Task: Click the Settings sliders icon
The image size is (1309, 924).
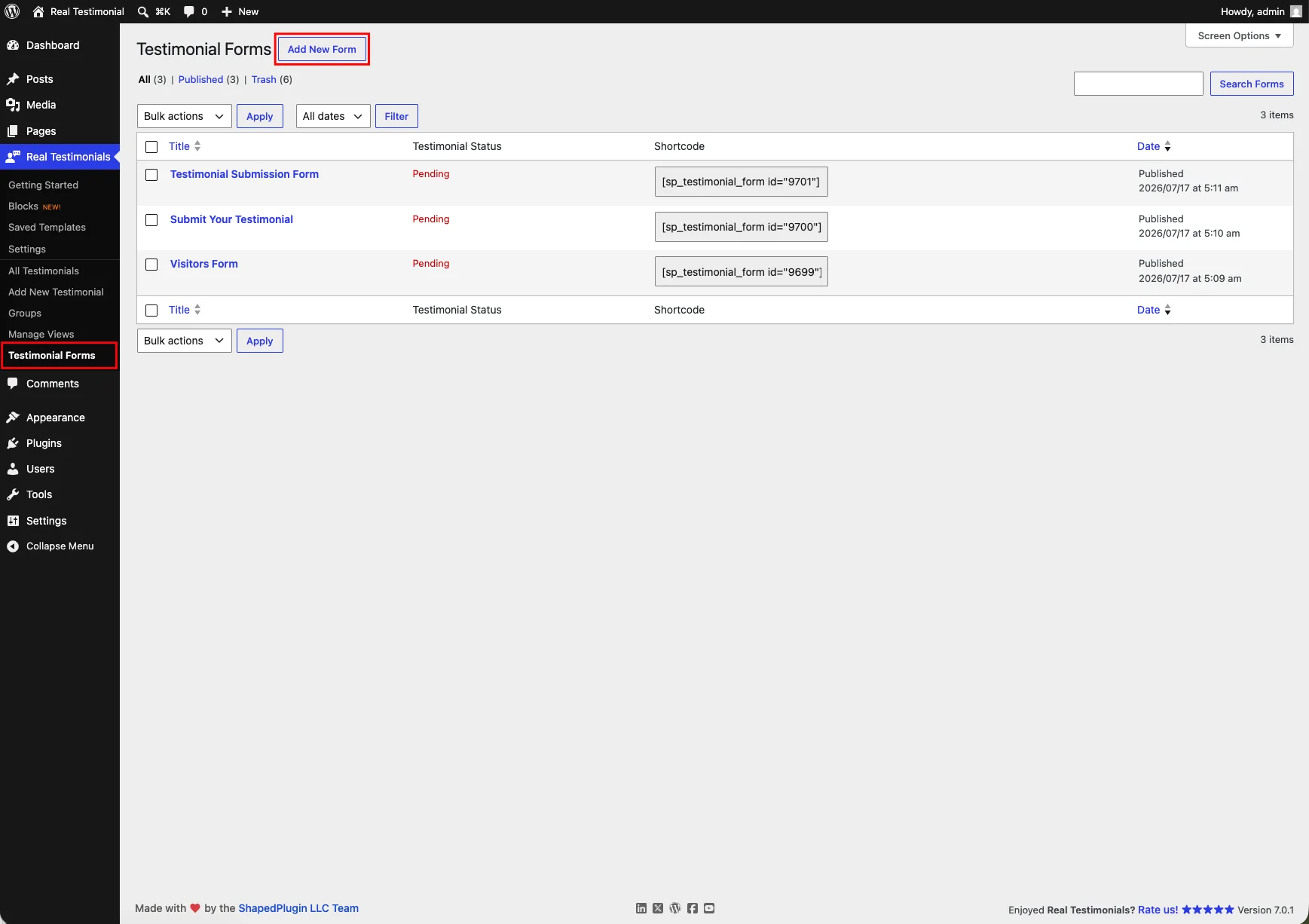Action: pos(13,521)
